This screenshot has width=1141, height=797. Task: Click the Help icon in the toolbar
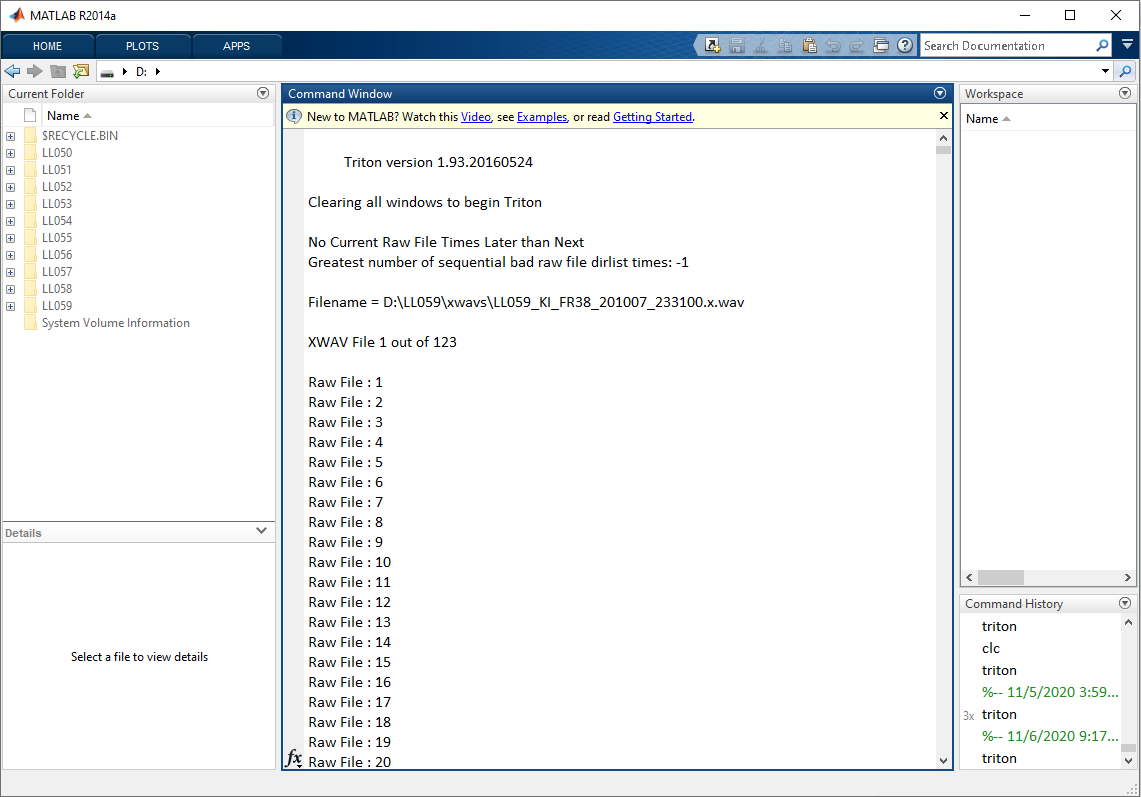[x=905, y=45]
